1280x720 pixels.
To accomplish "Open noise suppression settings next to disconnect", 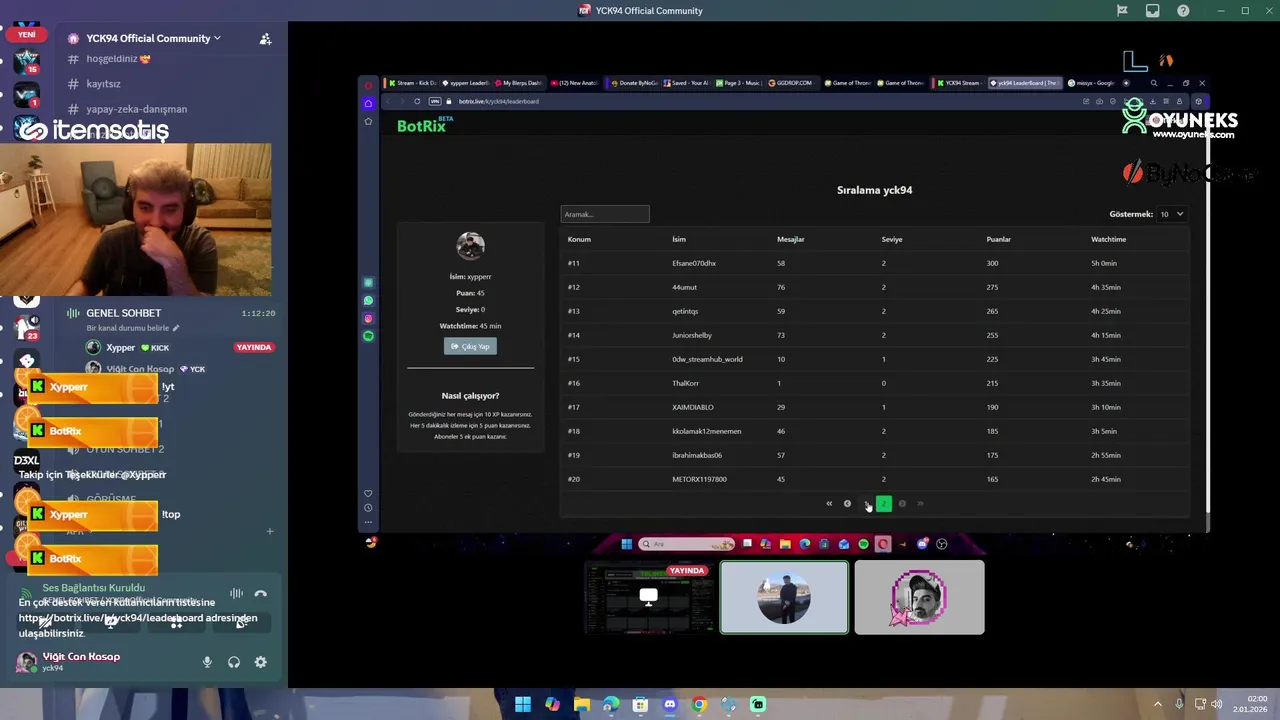I will pos(236,593).
